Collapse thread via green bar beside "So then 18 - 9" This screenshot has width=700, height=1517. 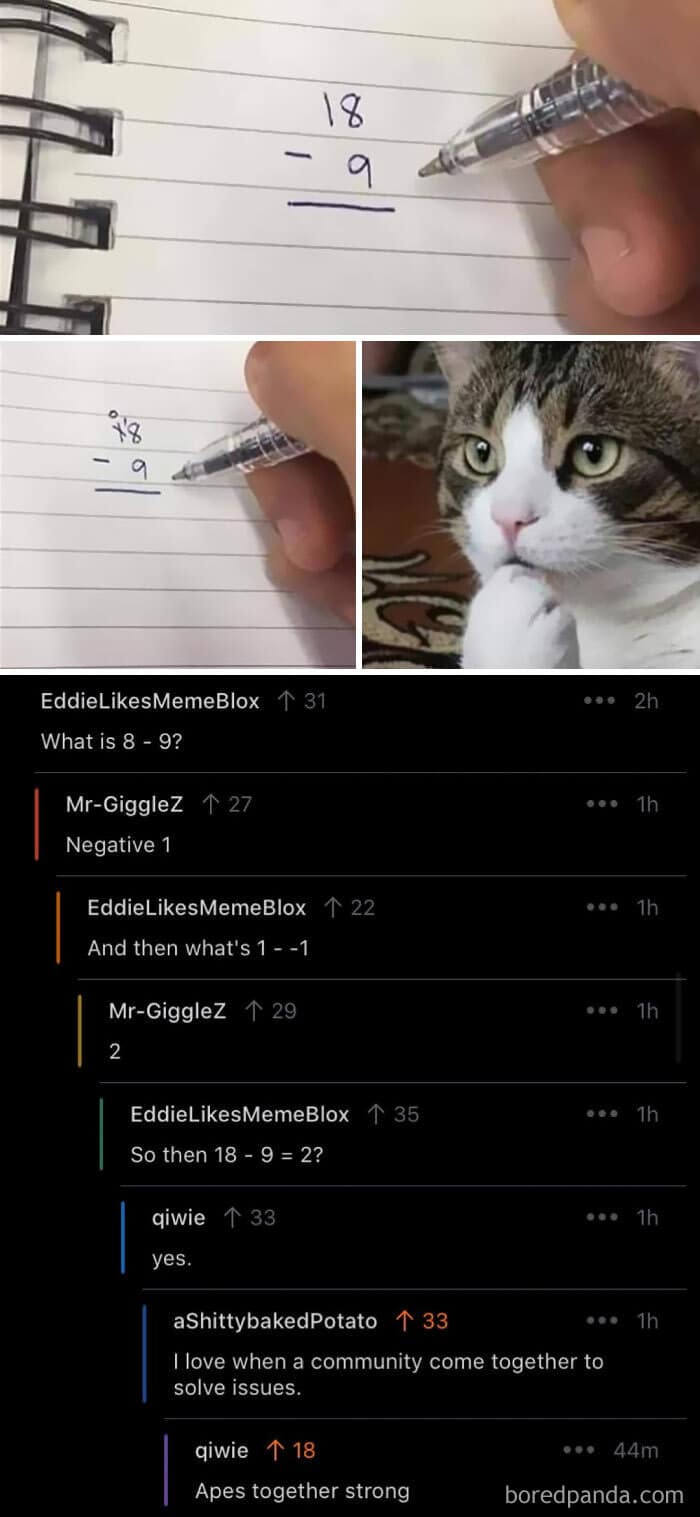[101, 1134]
